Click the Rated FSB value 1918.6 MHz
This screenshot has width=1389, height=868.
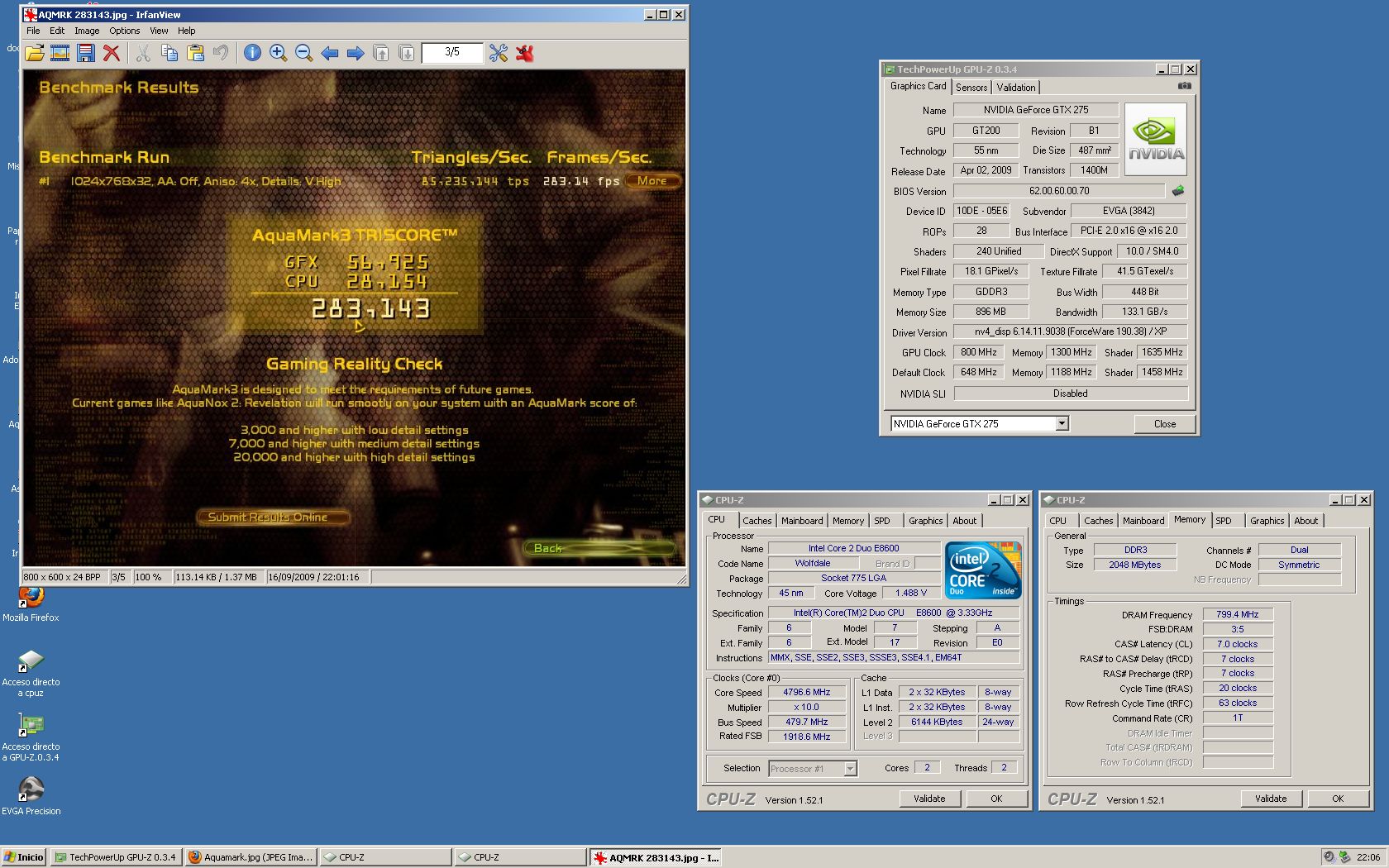coord(807,737)
